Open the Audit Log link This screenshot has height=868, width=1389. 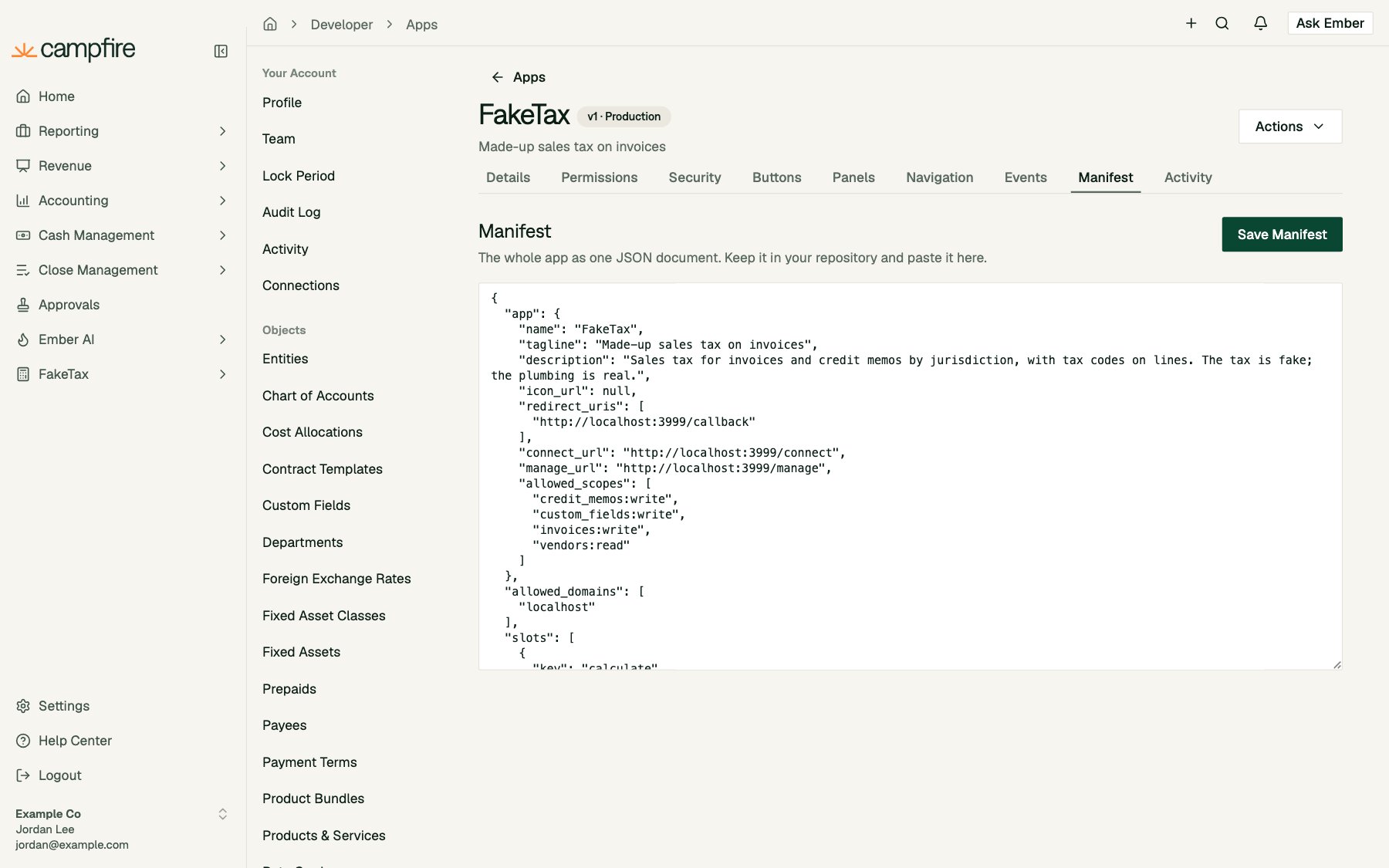(291, 212)
